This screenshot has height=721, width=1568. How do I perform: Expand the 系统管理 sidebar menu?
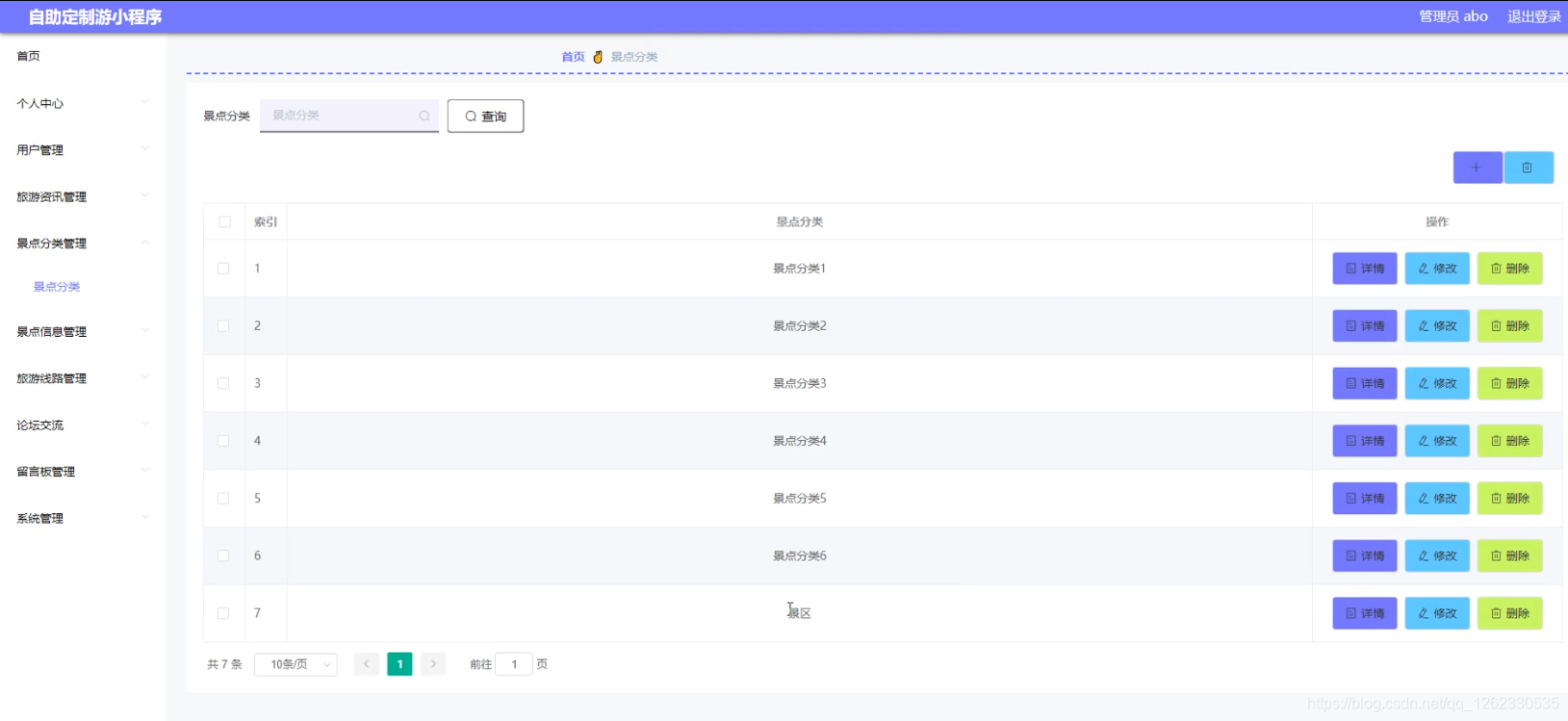pos(83,518)
